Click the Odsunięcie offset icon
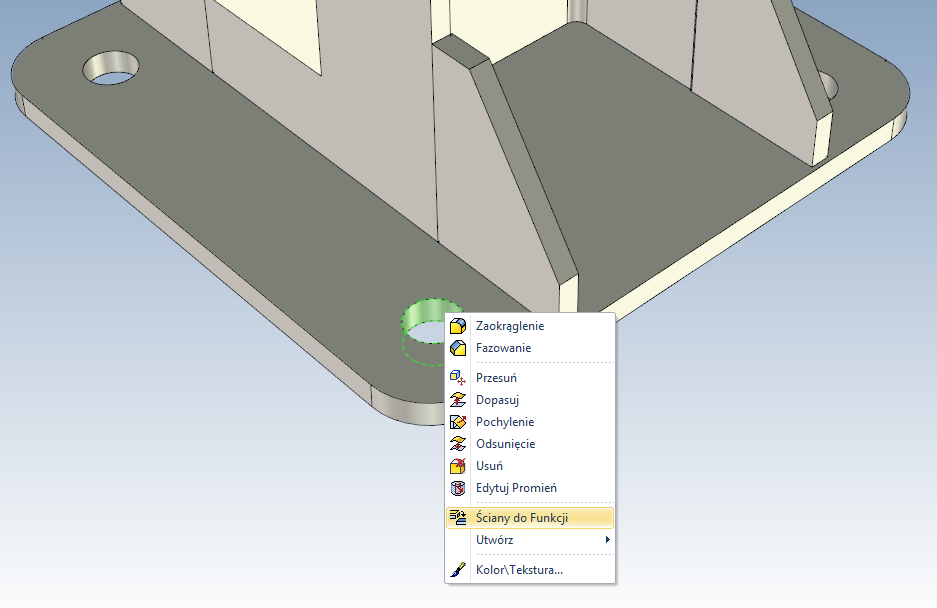This screenshot has height=608, width=937. point(458,444)
